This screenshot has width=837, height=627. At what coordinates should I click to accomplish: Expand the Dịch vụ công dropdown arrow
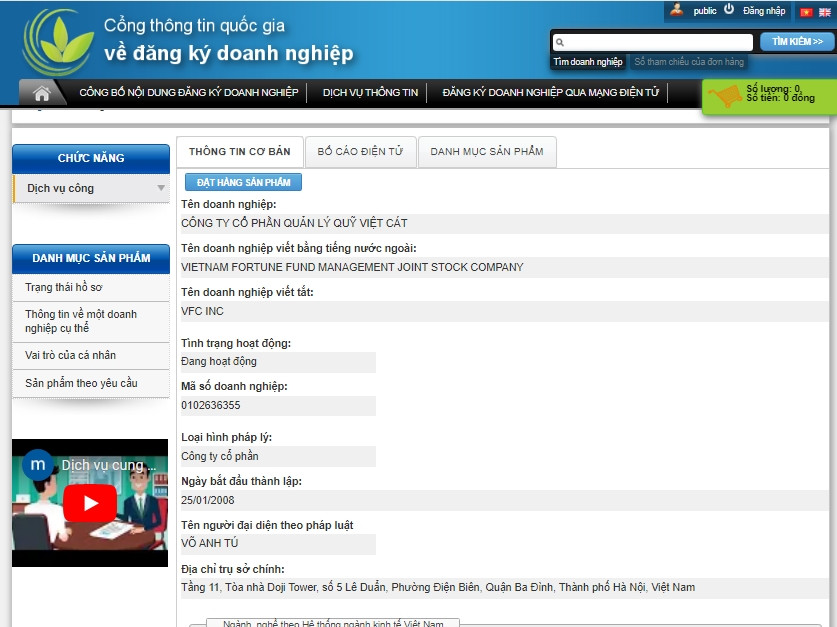(x=161, y=188)
